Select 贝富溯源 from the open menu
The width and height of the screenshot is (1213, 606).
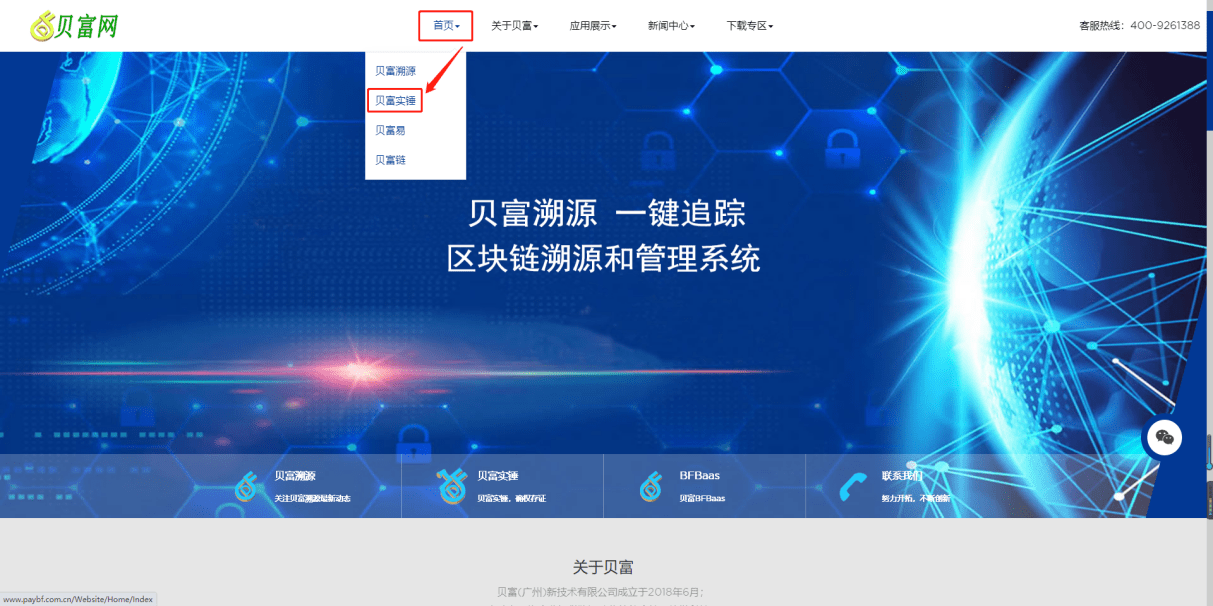pyautogui.click(x=395, y=71)
